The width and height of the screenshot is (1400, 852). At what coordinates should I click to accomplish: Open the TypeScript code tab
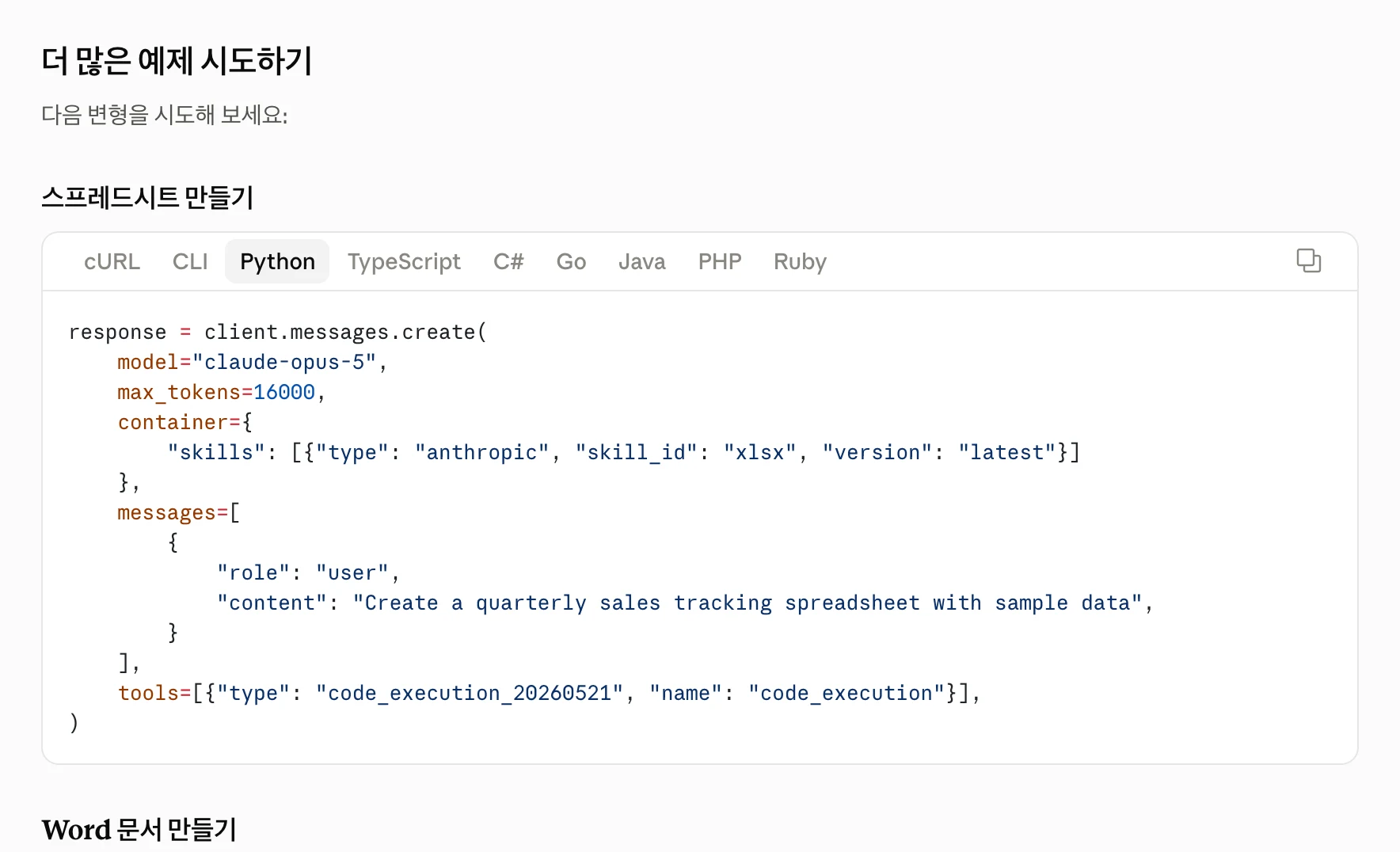pyautogui.click(x=404, y=261)
